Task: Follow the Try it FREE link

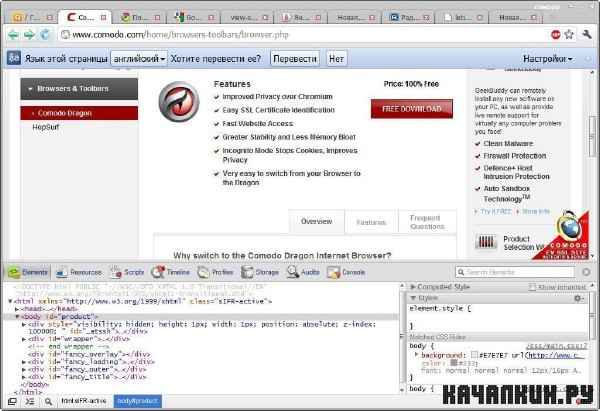Action: click(x=495, y=211)
